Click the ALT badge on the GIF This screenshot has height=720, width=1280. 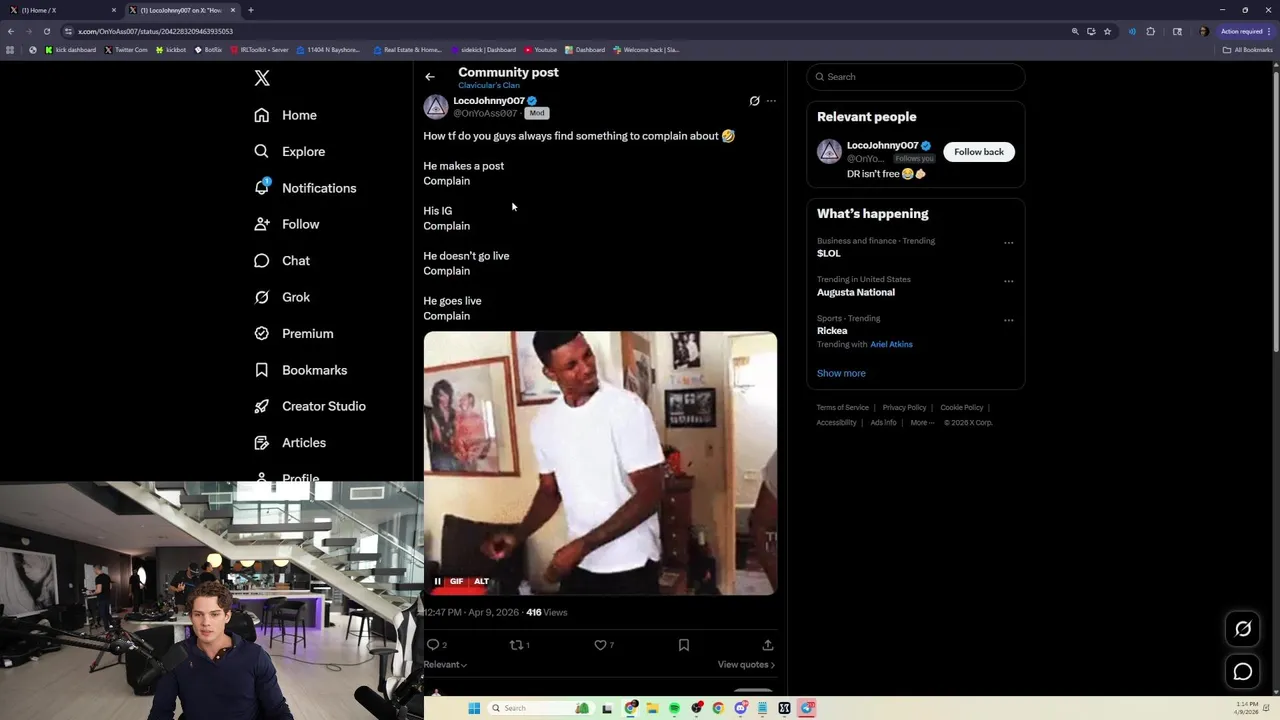pos(481,581)
